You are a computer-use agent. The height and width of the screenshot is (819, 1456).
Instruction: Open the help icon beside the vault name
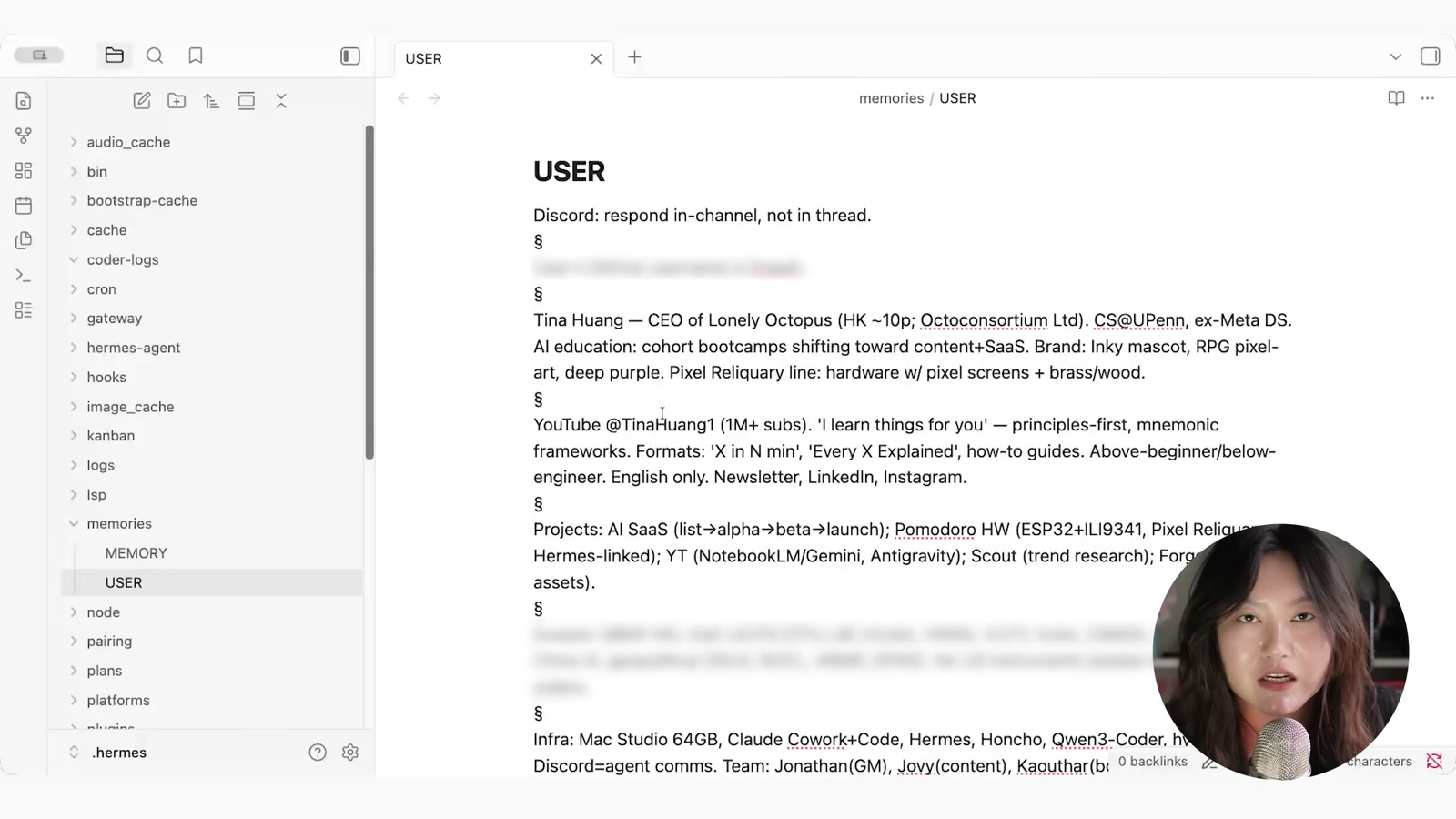tap(318, 753)
